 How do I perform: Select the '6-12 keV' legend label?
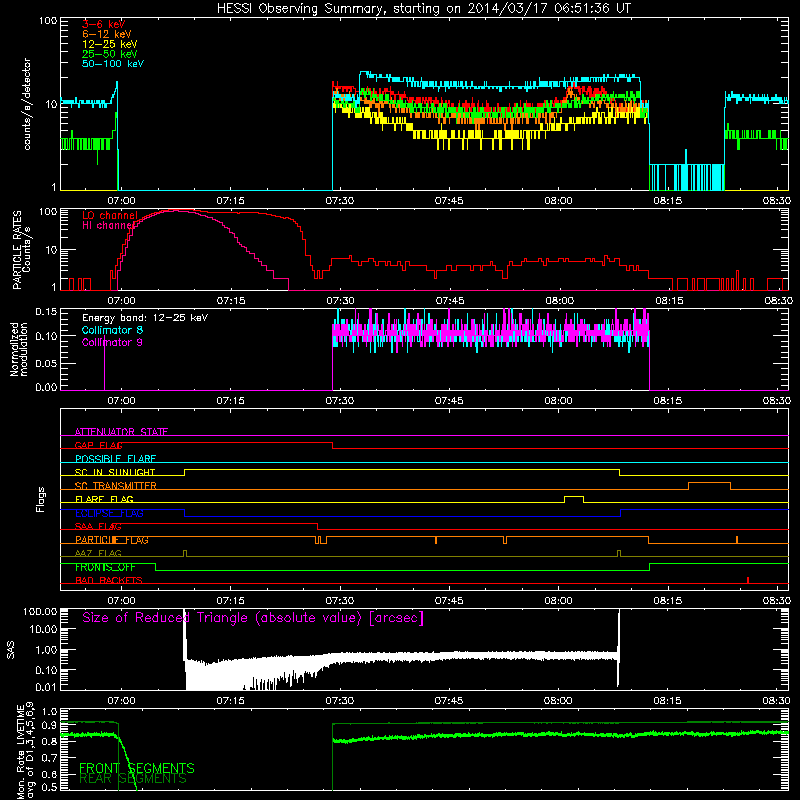click(x=107, y=34)
